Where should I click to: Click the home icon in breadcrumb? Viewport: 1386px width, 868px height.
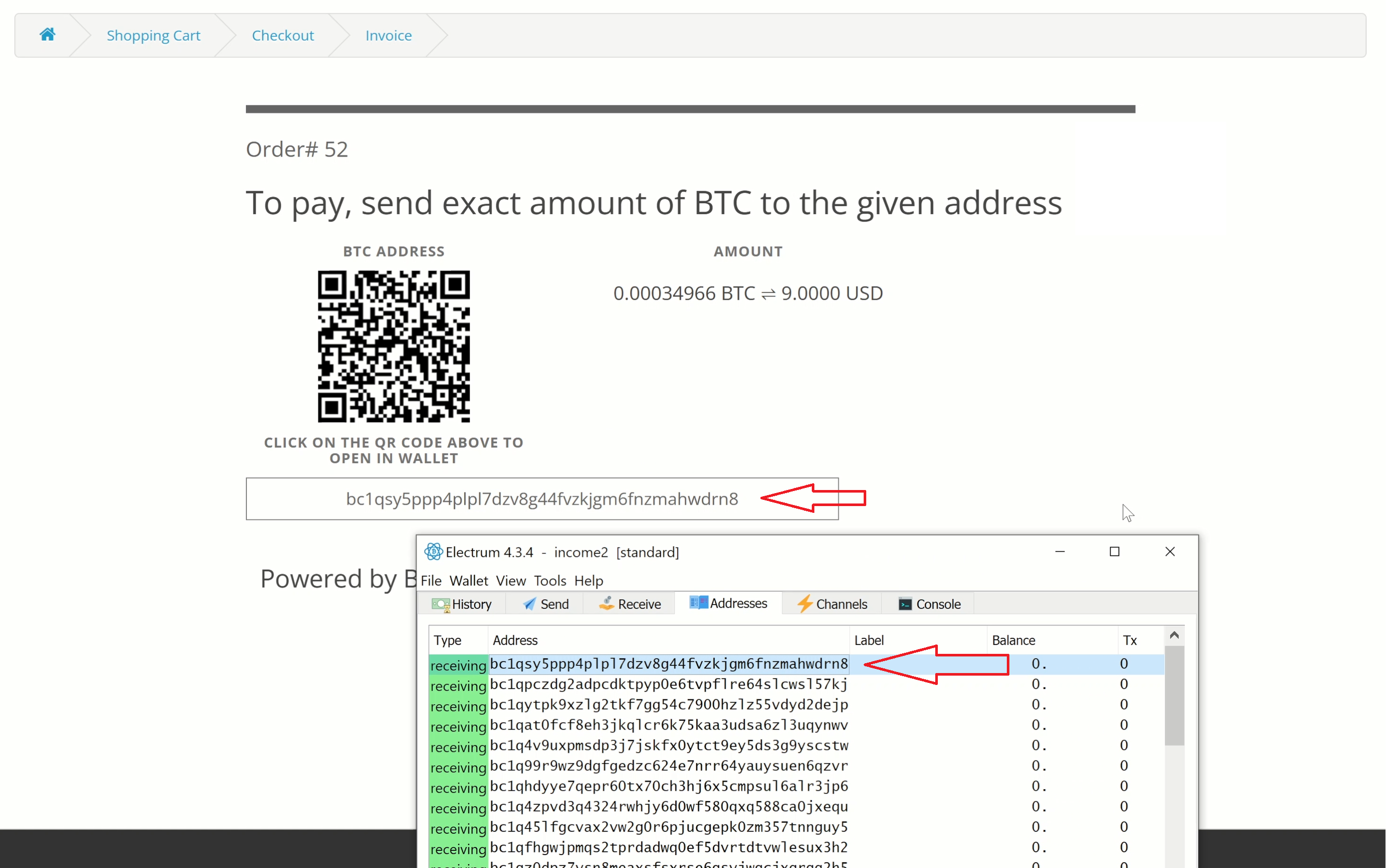(47, 35)
